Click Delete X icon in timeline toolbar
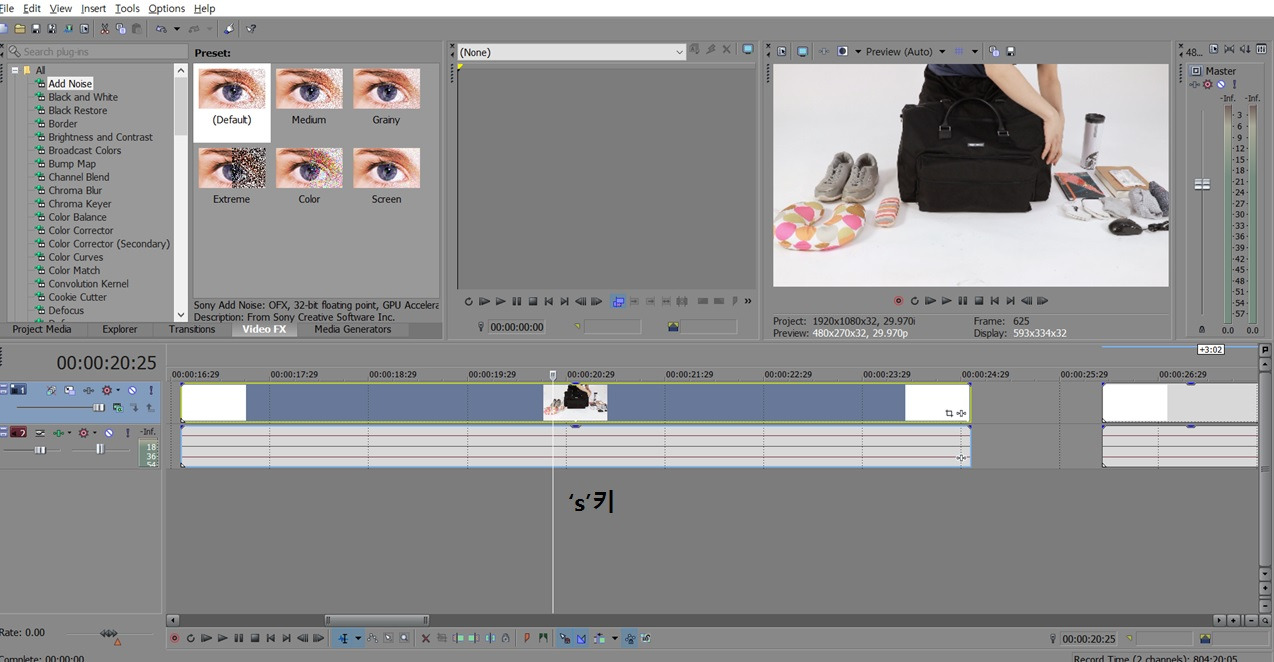This screenshot has height=662, width=1274. pyautogui.click(x=425, y=638)
